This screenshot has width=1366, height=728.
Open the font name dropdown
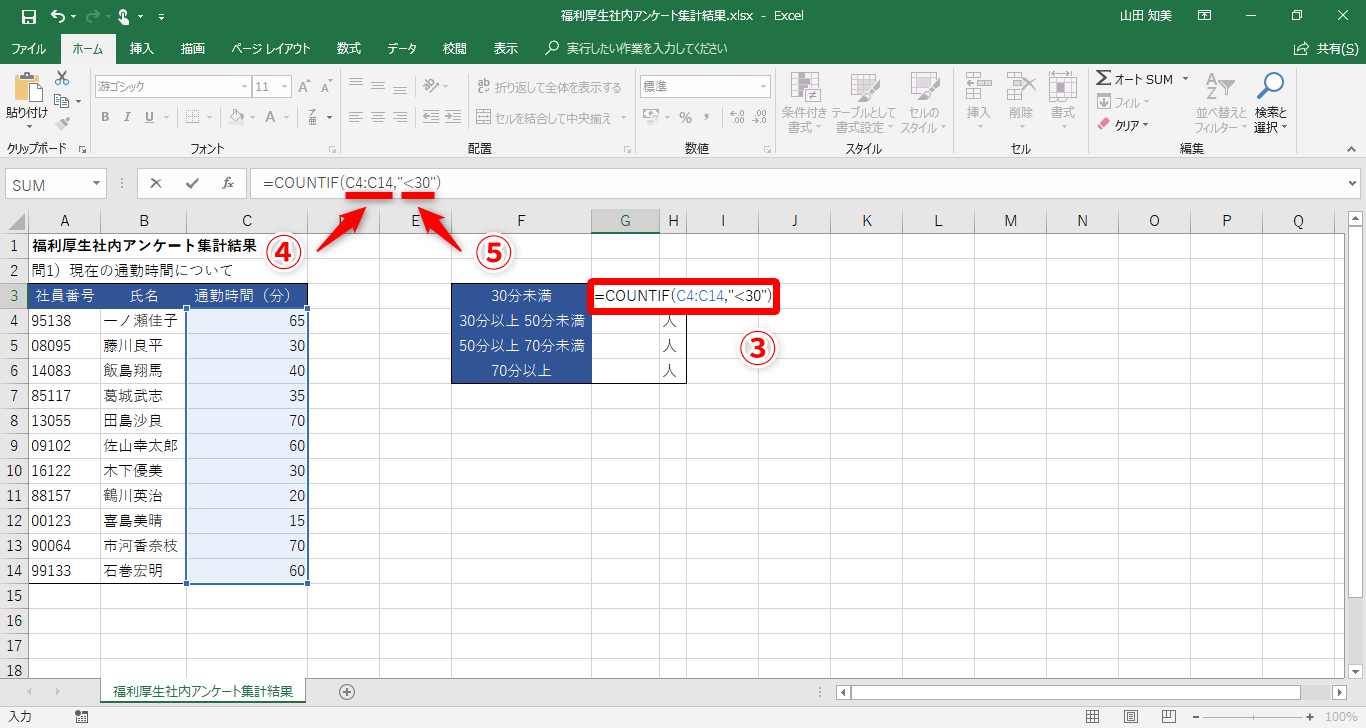click(242, 87)
